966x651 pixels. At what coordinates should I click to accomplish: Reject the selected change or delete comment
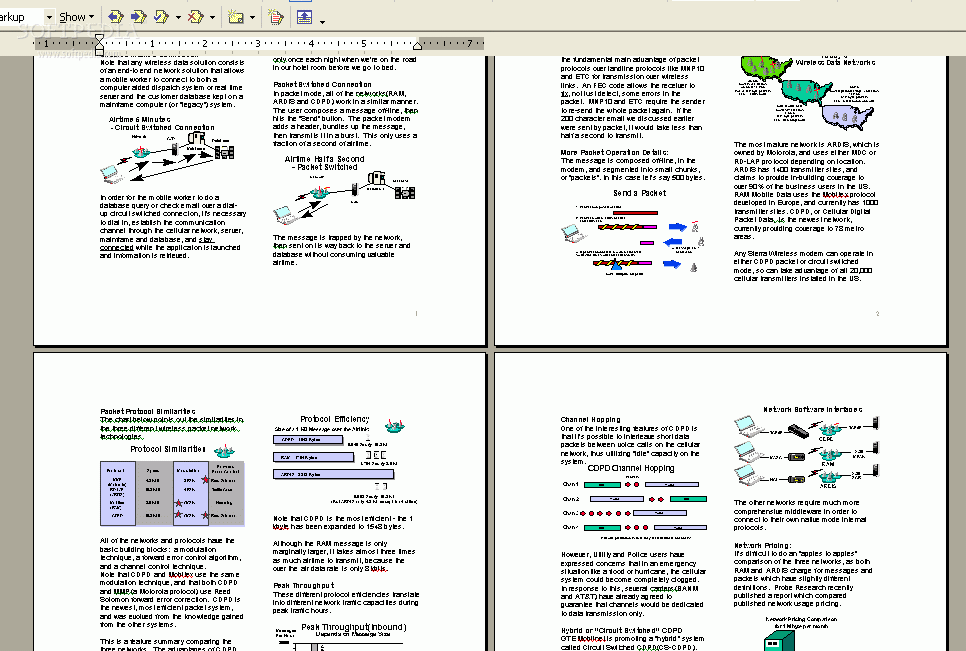pos(196,17)
